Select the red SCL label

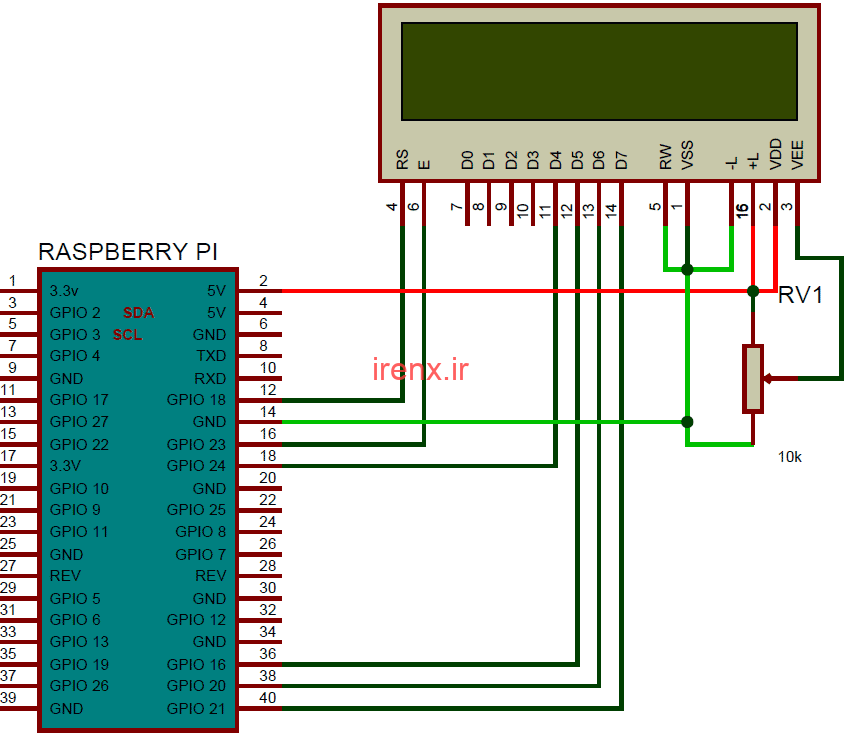(127, 335)
